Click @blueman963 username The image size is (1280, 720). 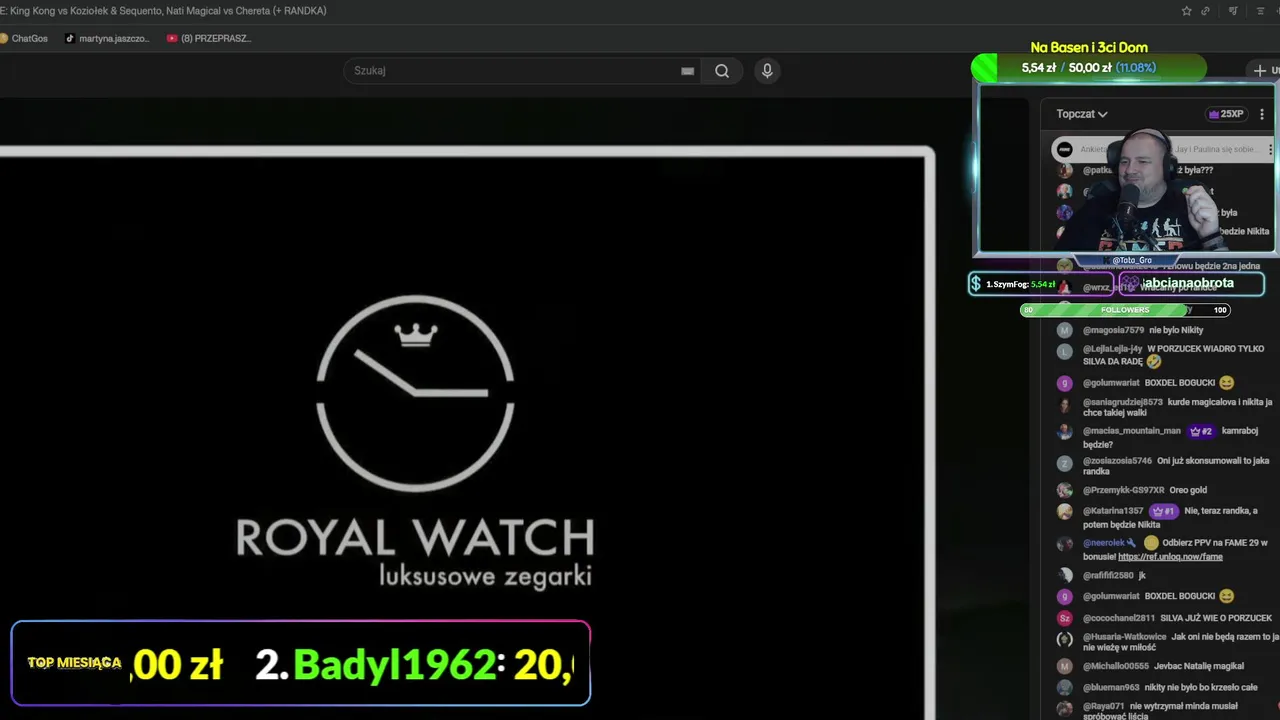pos(1111,688)
